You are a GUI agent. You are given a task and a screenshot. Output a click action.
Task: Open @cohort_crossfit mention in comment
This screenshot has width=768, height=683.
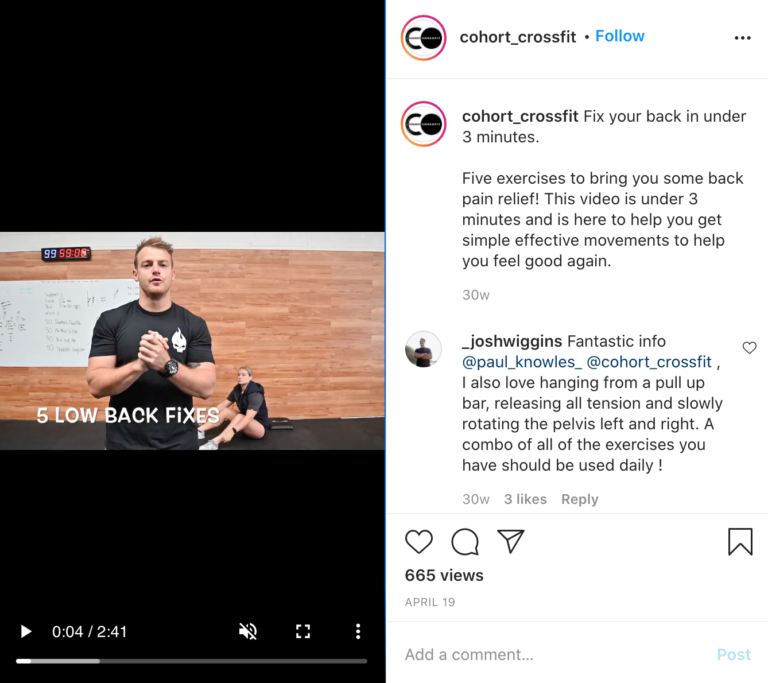(x=648, y=362)
